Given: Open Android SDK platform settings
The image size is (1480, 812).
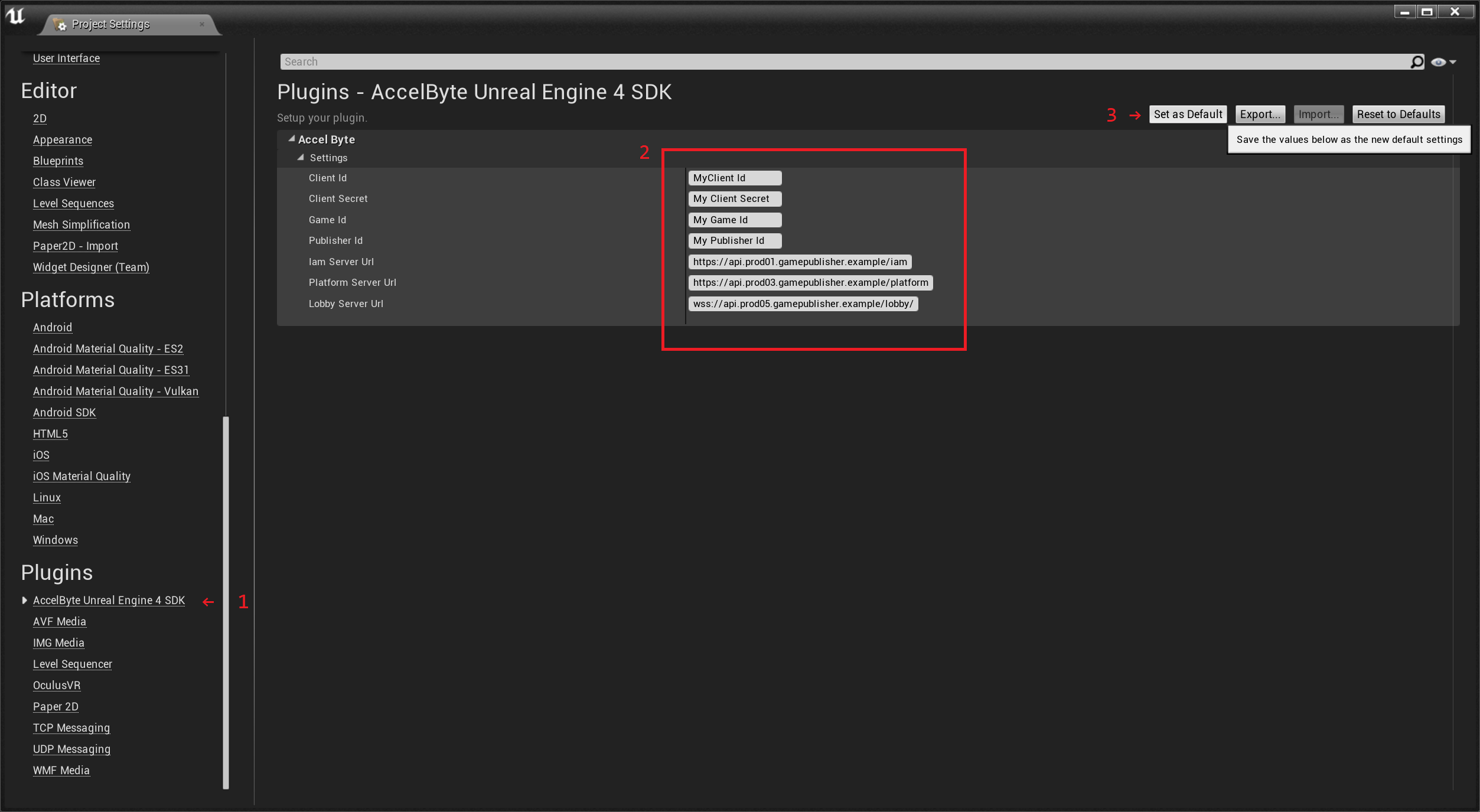Looking at the screenshot, I should (64, 413).
